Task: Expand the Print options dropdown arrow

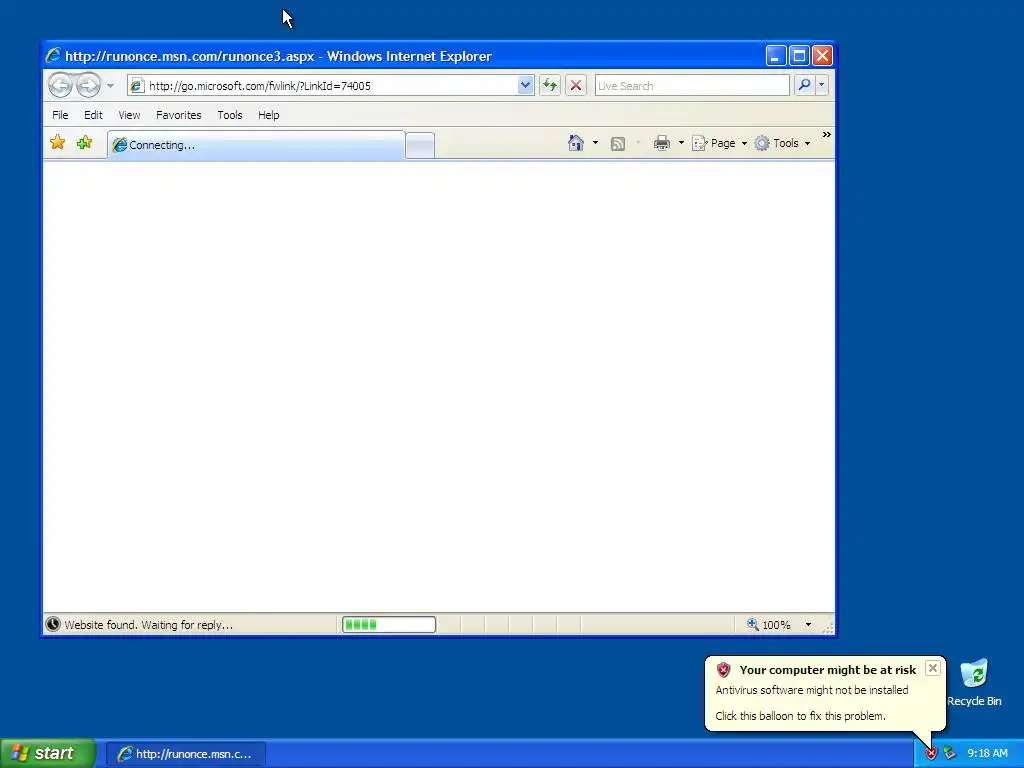Action: [680, 143]
